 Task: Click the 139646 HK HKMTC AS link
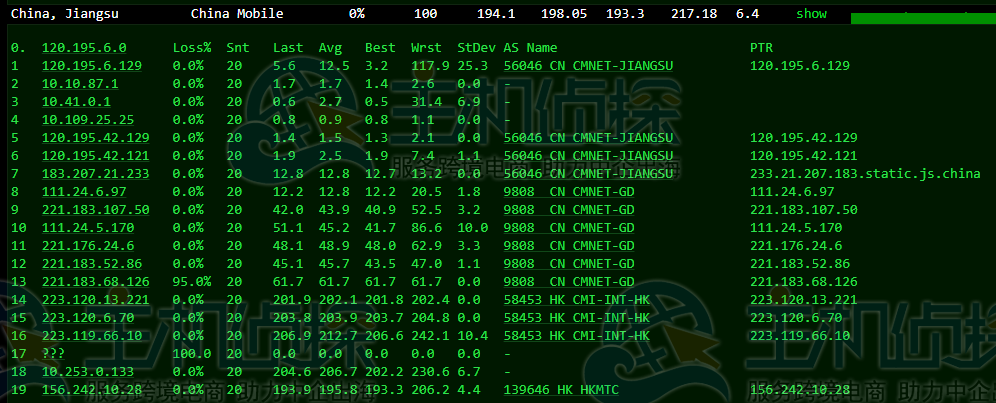pos(569,390)
